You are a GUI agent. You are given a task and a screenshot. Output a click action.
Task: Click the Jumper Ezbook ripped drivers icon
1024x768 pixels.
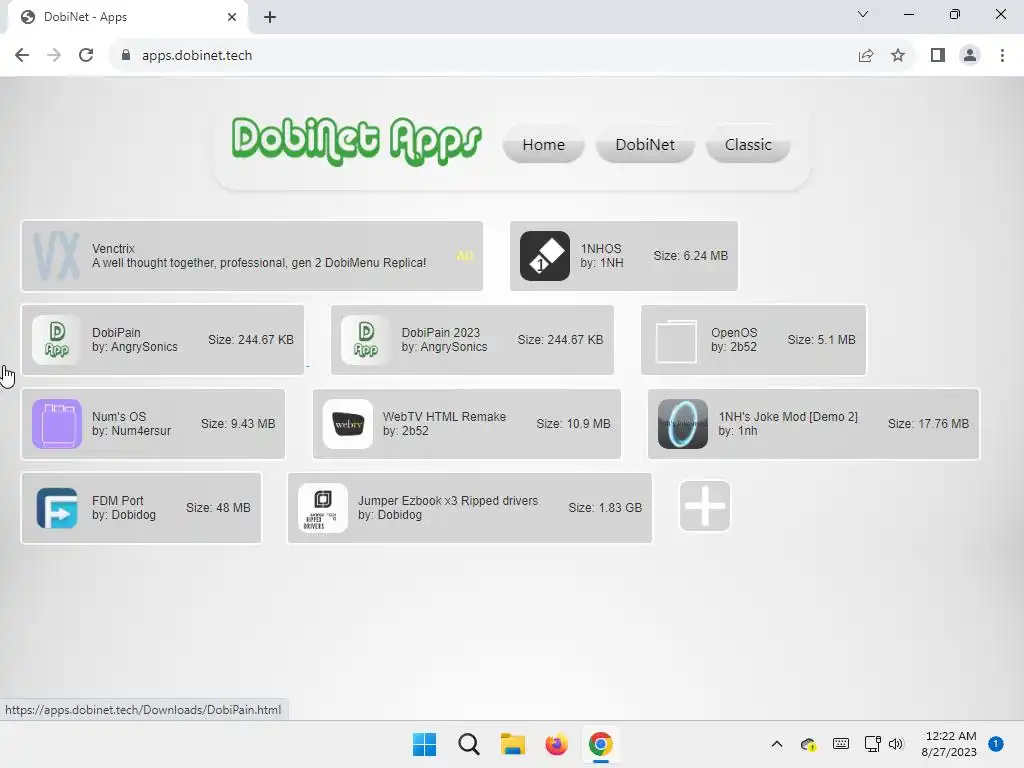[x=323, y=508]
